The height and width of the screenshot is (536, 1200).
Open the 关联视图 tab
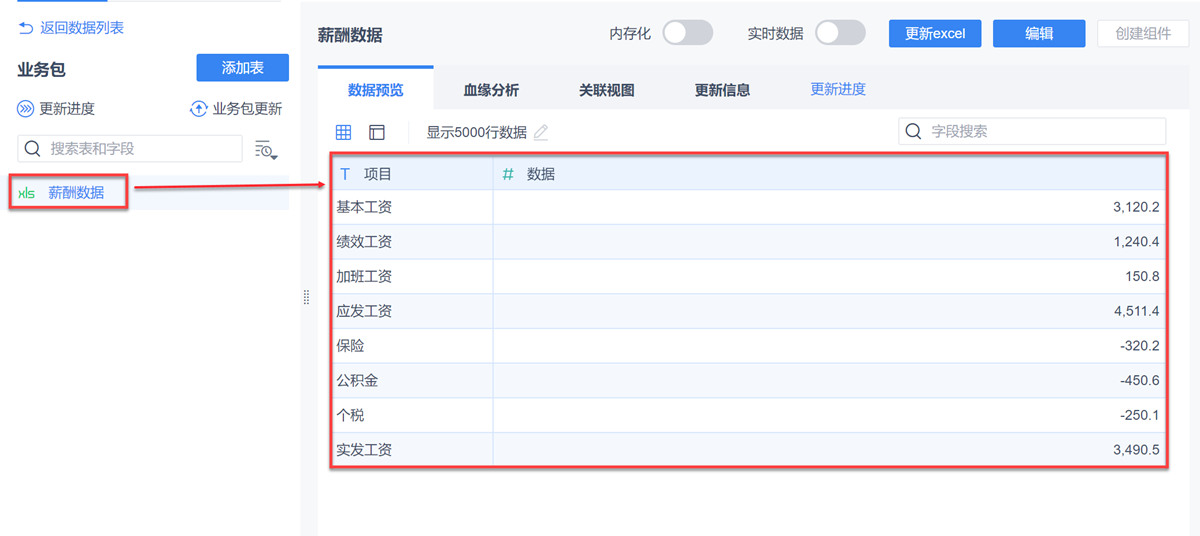click(607, 90)
